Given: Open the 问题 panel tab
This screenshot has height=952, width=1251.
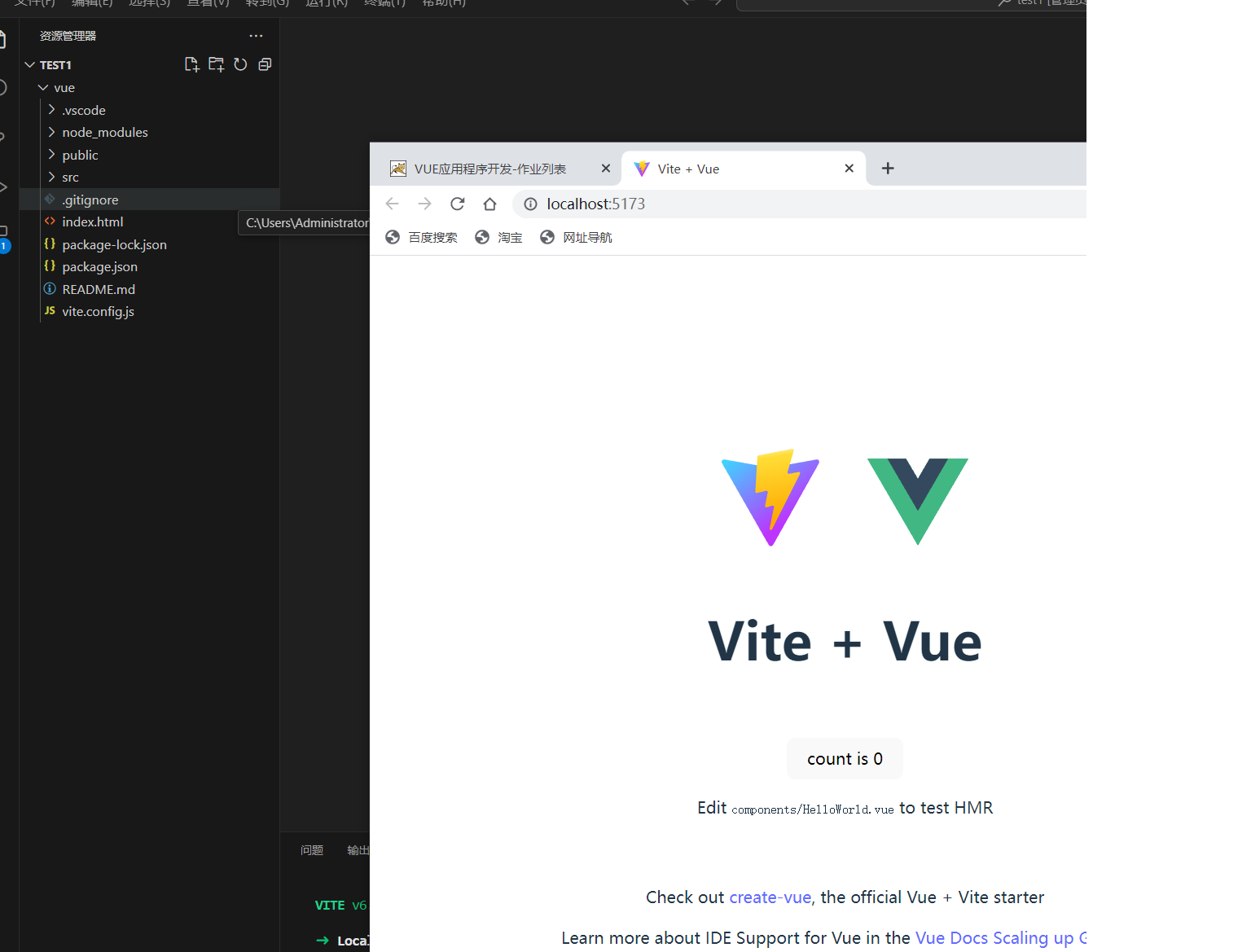Looking at the screenshot, I should 312,850.
